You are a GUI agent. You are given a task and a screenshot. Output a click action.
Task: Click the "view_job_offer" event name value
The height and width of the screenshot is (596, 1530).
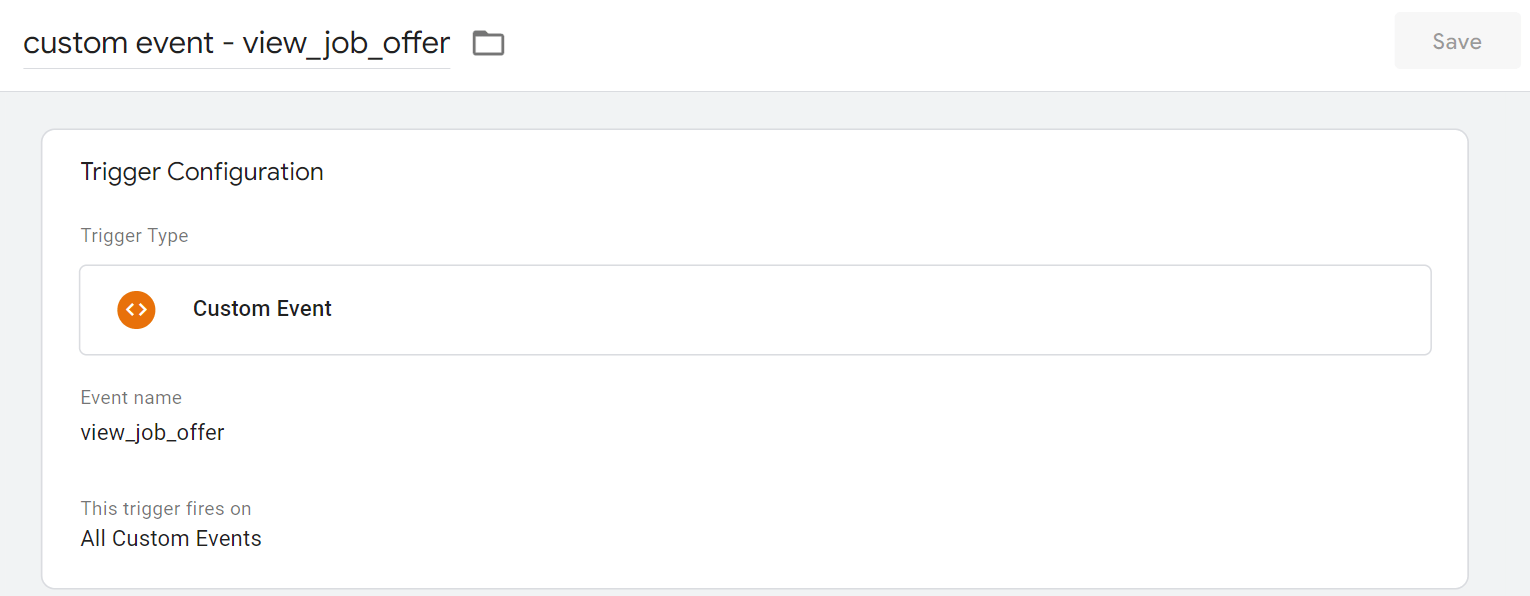click(152, 433)
